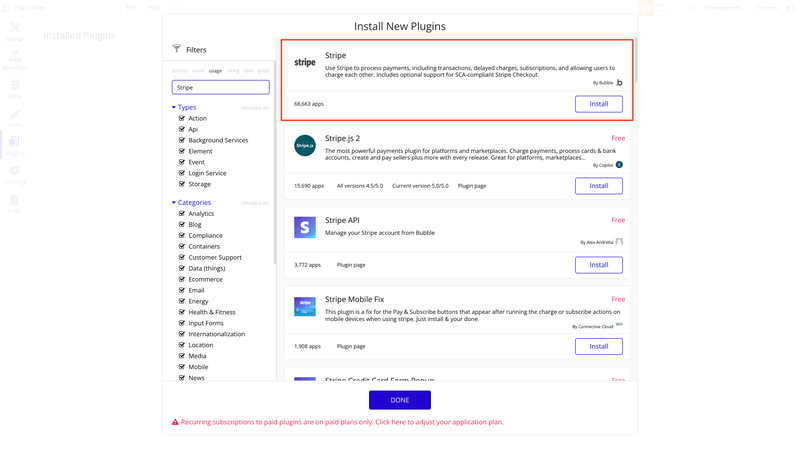Click the Connective Cloud author icon
The width and height of the screenshot is (800, 462).
point(619,324)
